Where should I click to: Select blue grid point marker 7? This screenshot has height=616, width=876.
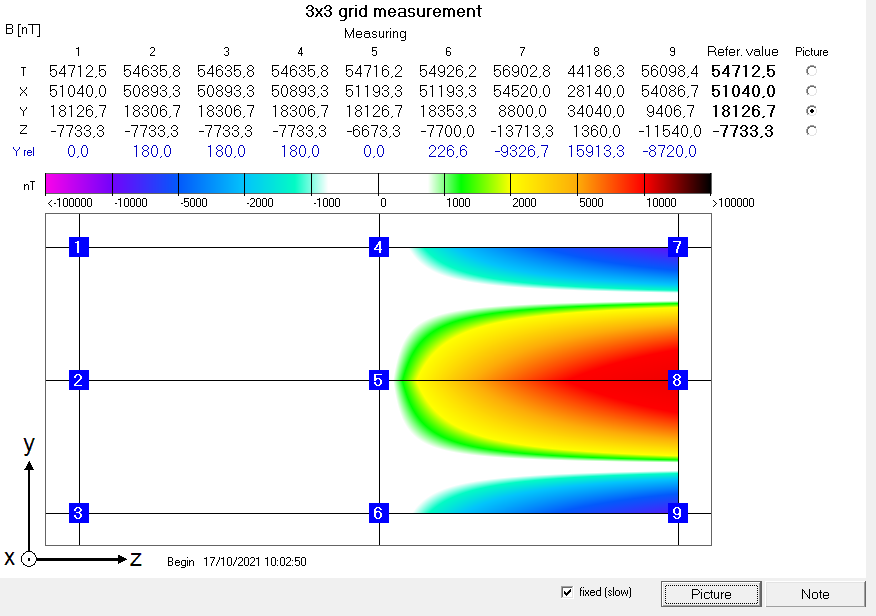tap(678, 247)
